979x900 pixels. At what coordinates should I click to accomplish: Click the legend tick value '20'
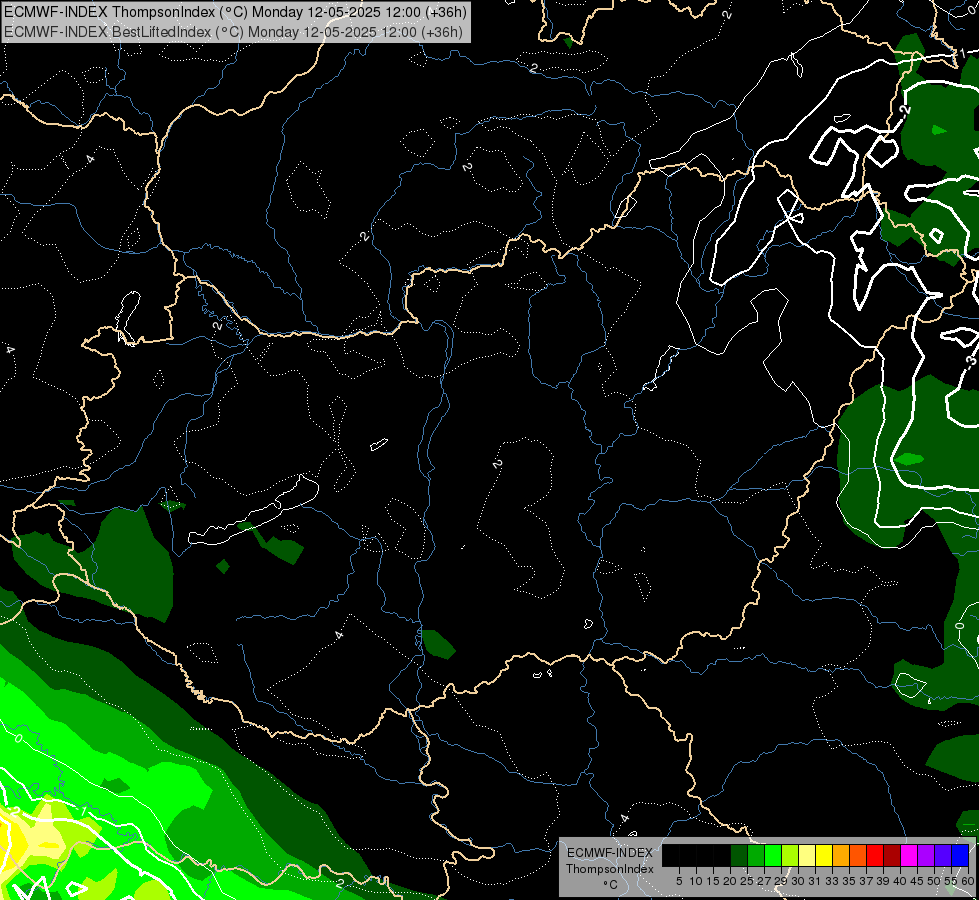[x=731, y=881]
